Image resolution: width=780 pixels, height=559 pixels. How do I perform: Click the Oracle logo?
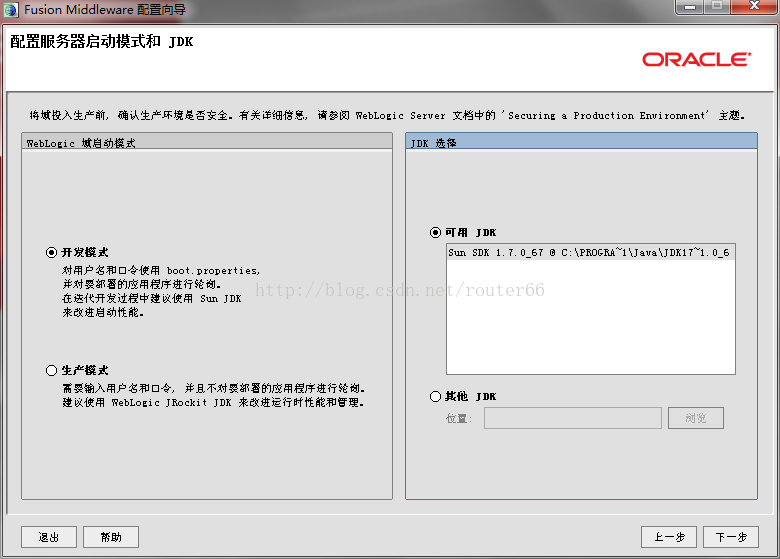coord(696,60)
